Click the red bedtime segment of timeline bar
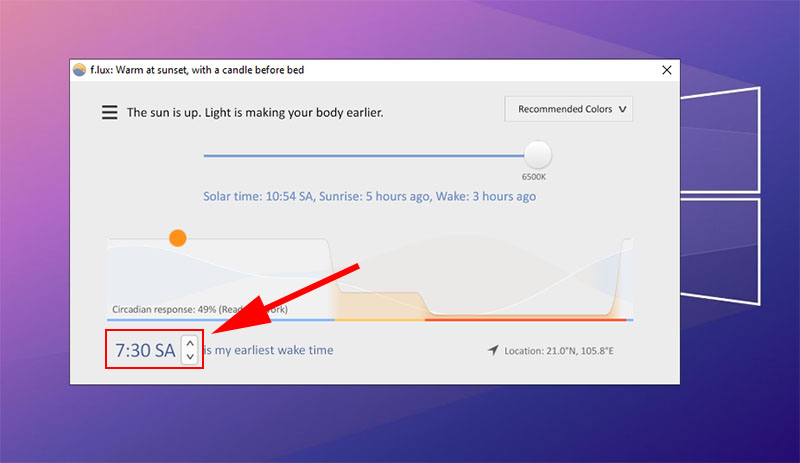The width and height of the screenshot is (800, 463). [x=526, y=320]
